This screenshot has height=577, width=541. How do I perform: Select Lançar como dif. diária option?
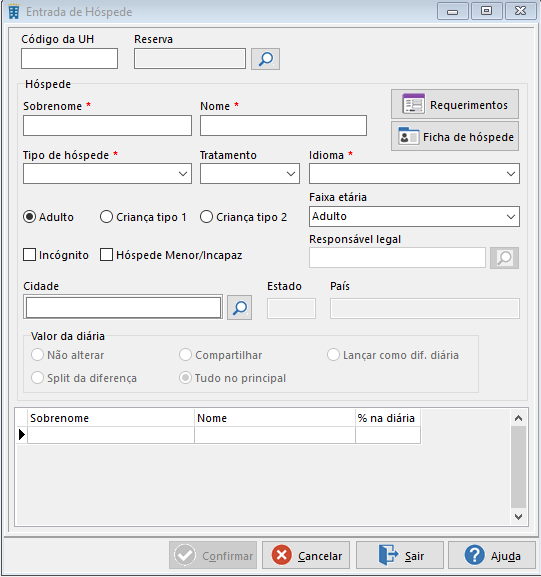(333, 355)
